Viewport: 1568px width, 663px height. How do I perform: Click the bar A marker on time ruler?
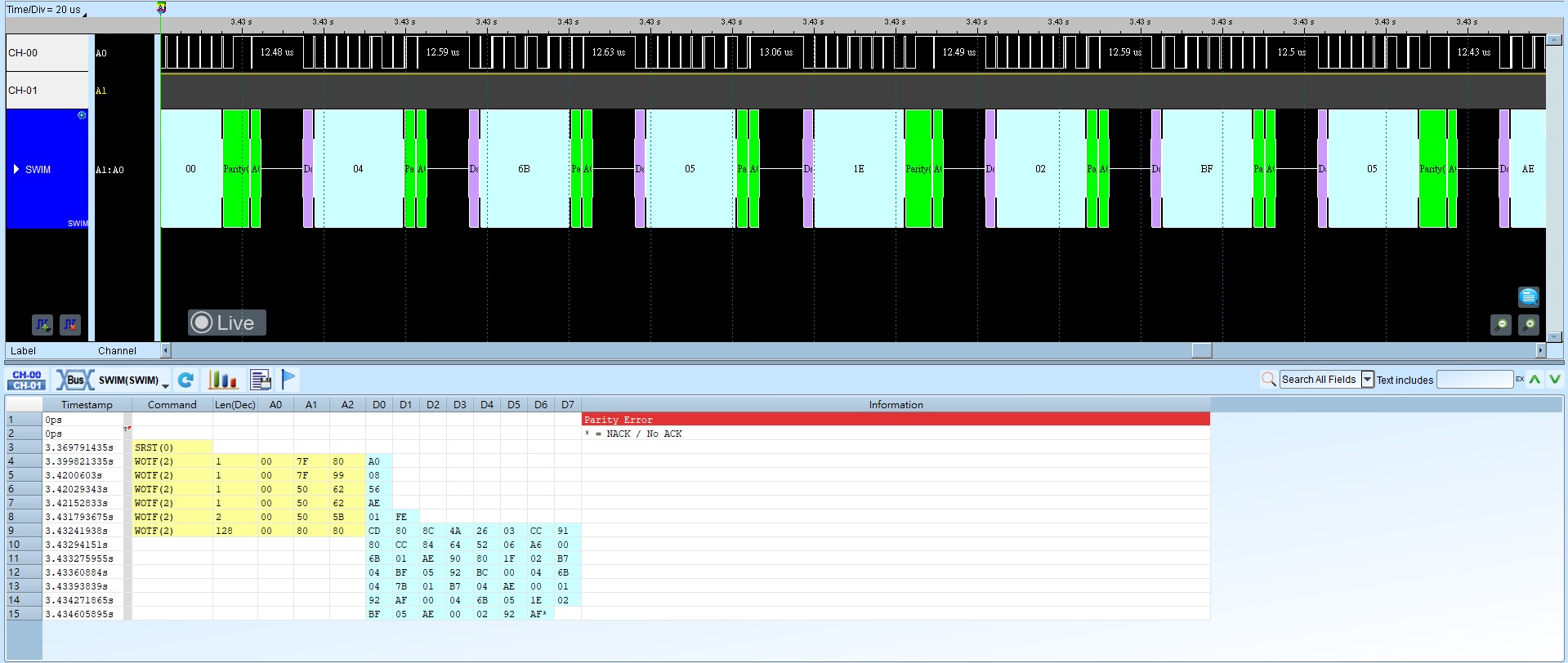(162, 8)
